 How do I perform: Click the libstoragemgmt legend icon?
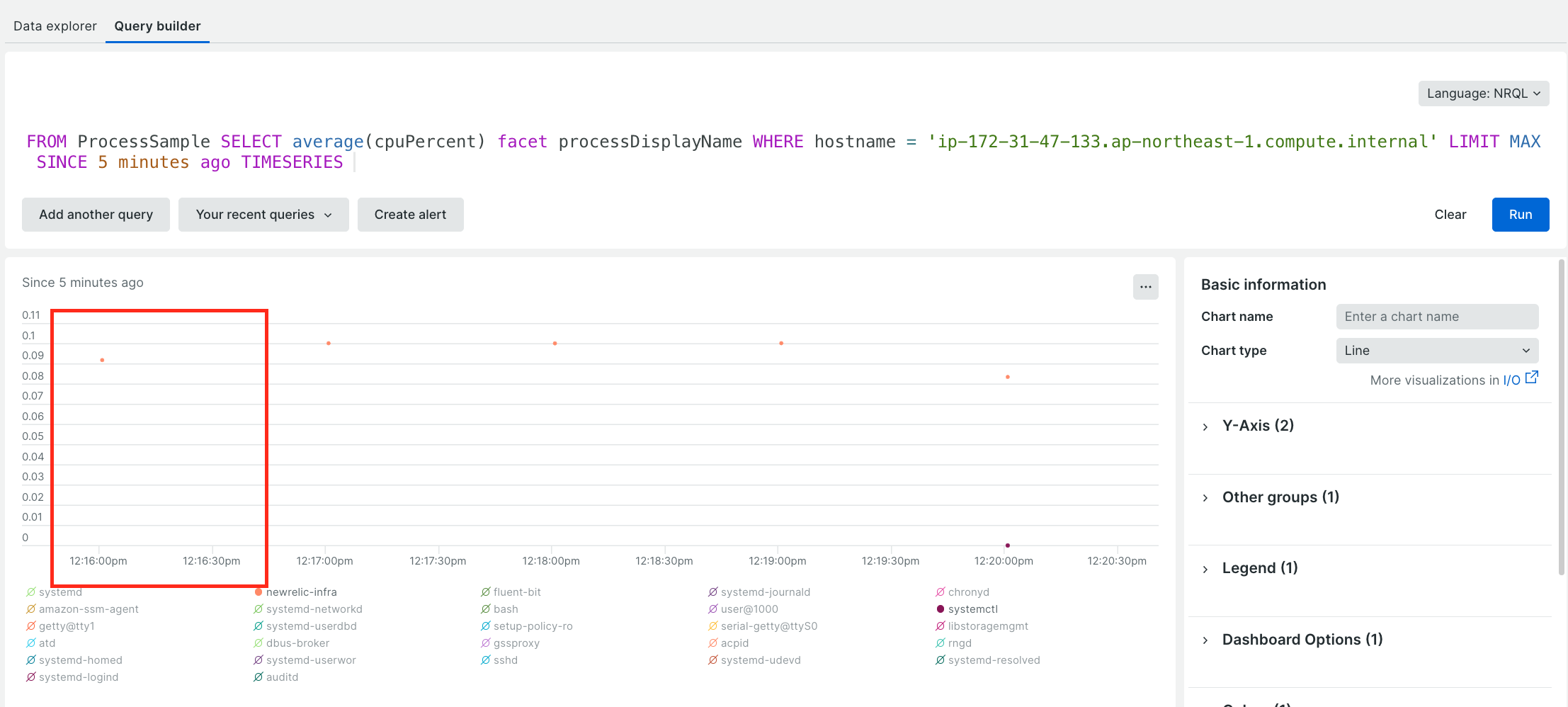pyautogui.click(x=941, y=626)
